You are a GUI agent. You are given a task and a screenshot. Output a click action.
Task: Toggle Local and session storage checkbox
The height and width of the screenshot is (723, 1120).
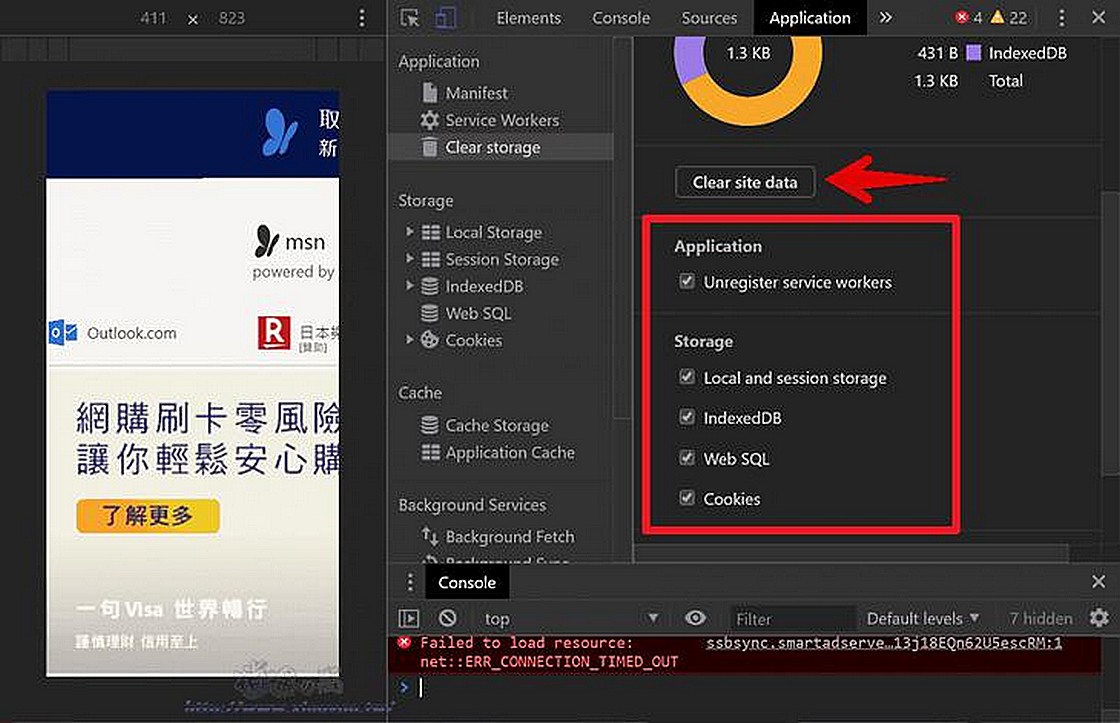[x=686, y=377]
